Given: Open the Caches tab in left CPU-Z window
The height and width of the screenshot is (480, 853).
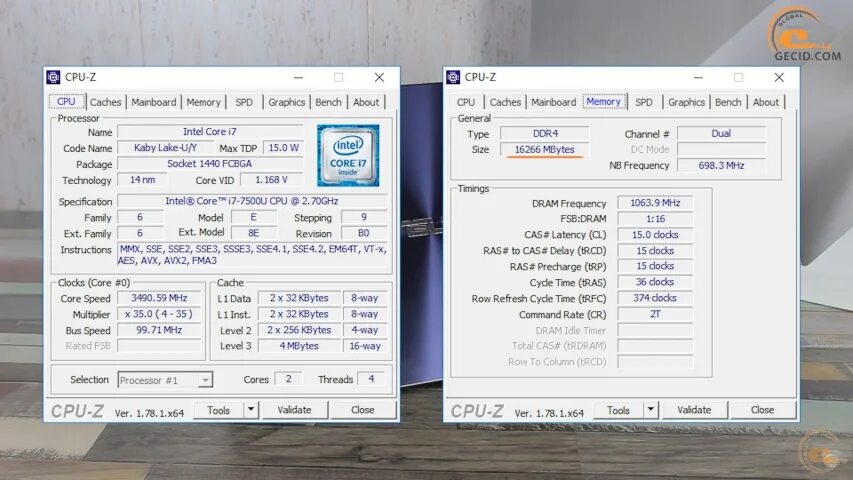Looking at the screenshot, I should tap(106, 102).
